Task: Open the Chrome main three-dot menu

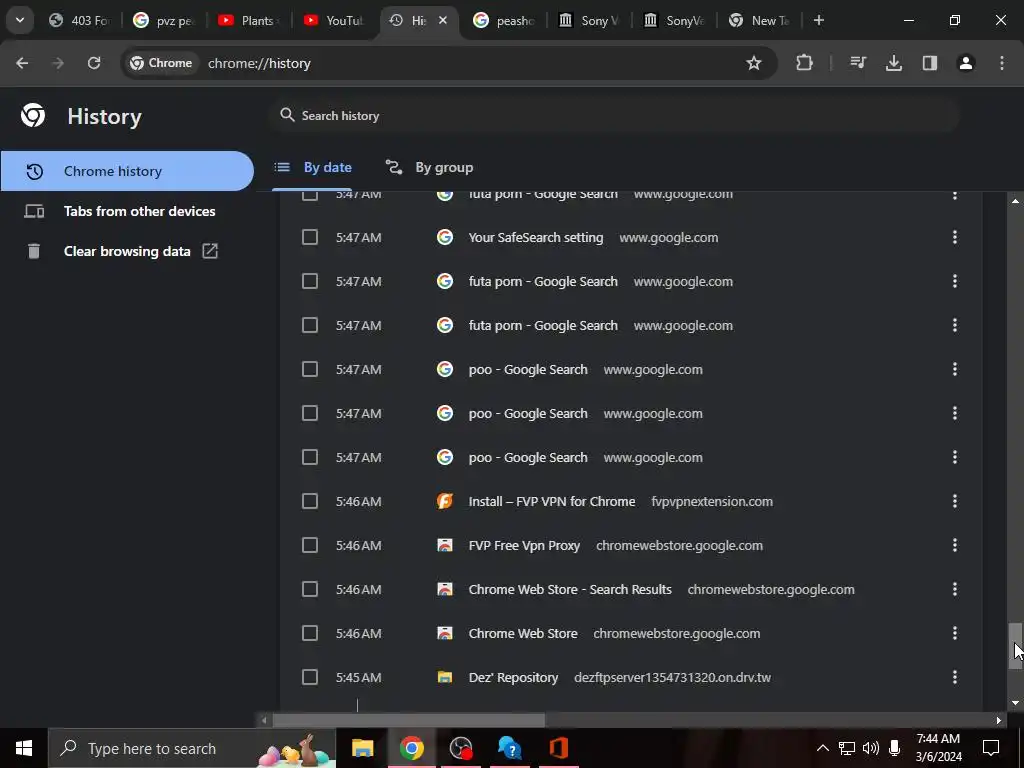Action: coord(1002,63)
